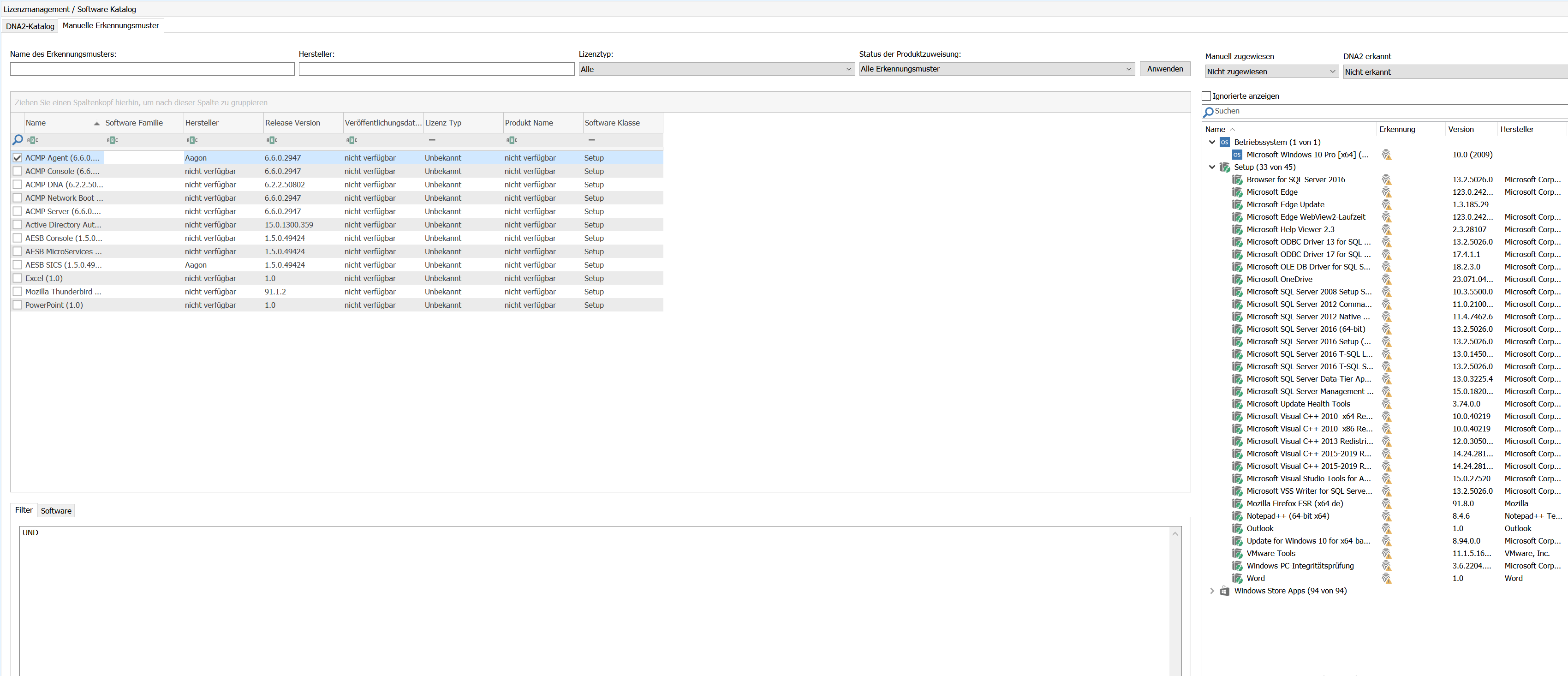
Task: Switch to the DNA2-Katalog tab
Action: pyautogui.click(x=30, y=26)
